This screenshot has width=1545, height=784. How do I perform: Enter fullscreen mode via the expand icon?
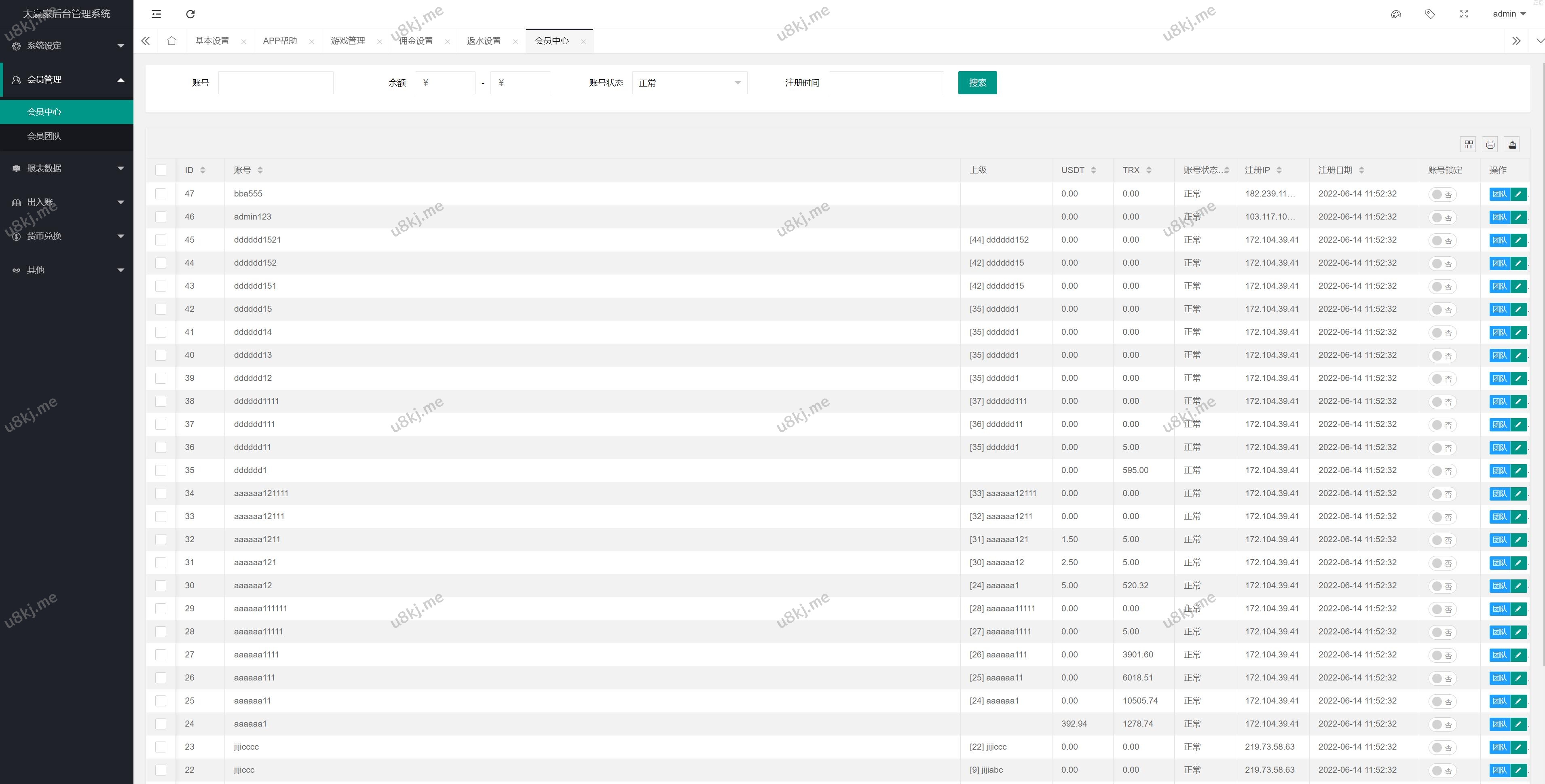1464,14
